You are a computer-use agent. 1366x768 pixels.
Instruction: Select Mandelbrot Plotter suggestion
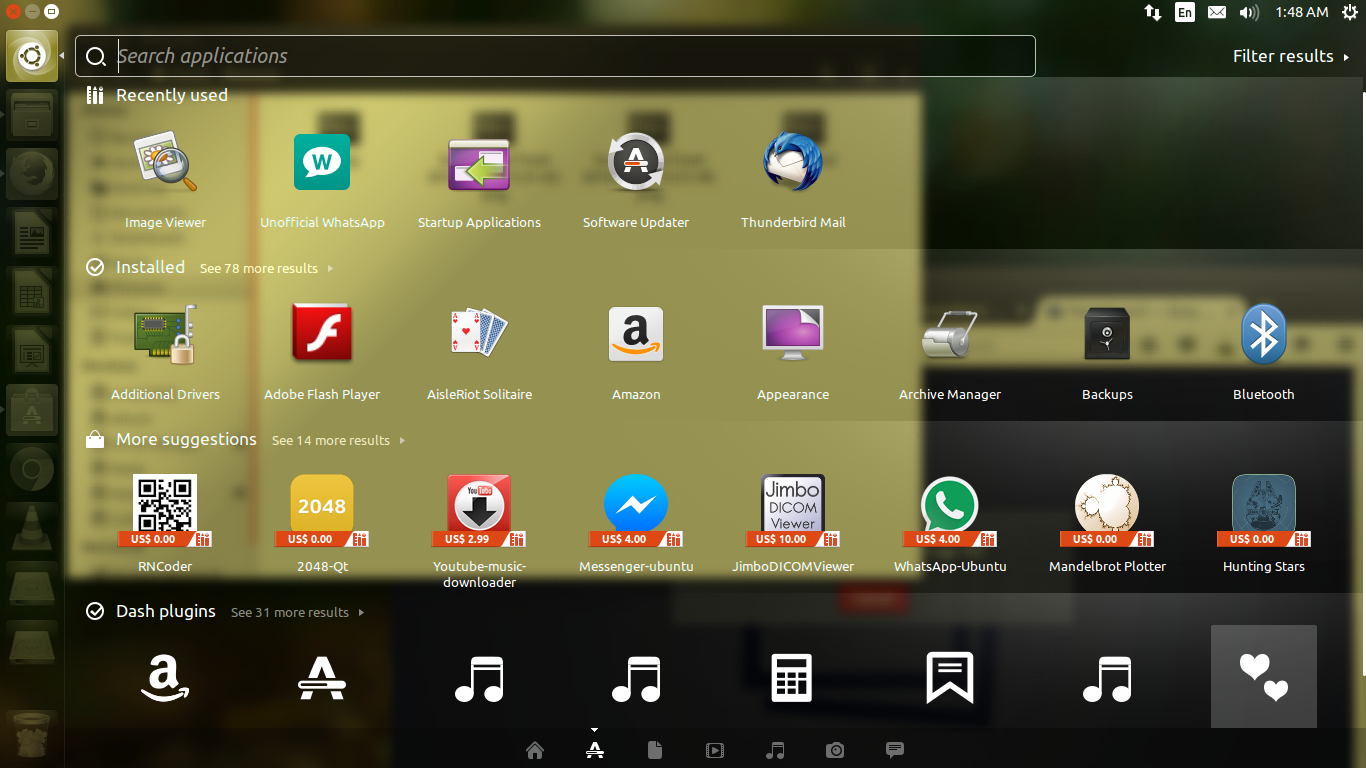click(1107, 524)
